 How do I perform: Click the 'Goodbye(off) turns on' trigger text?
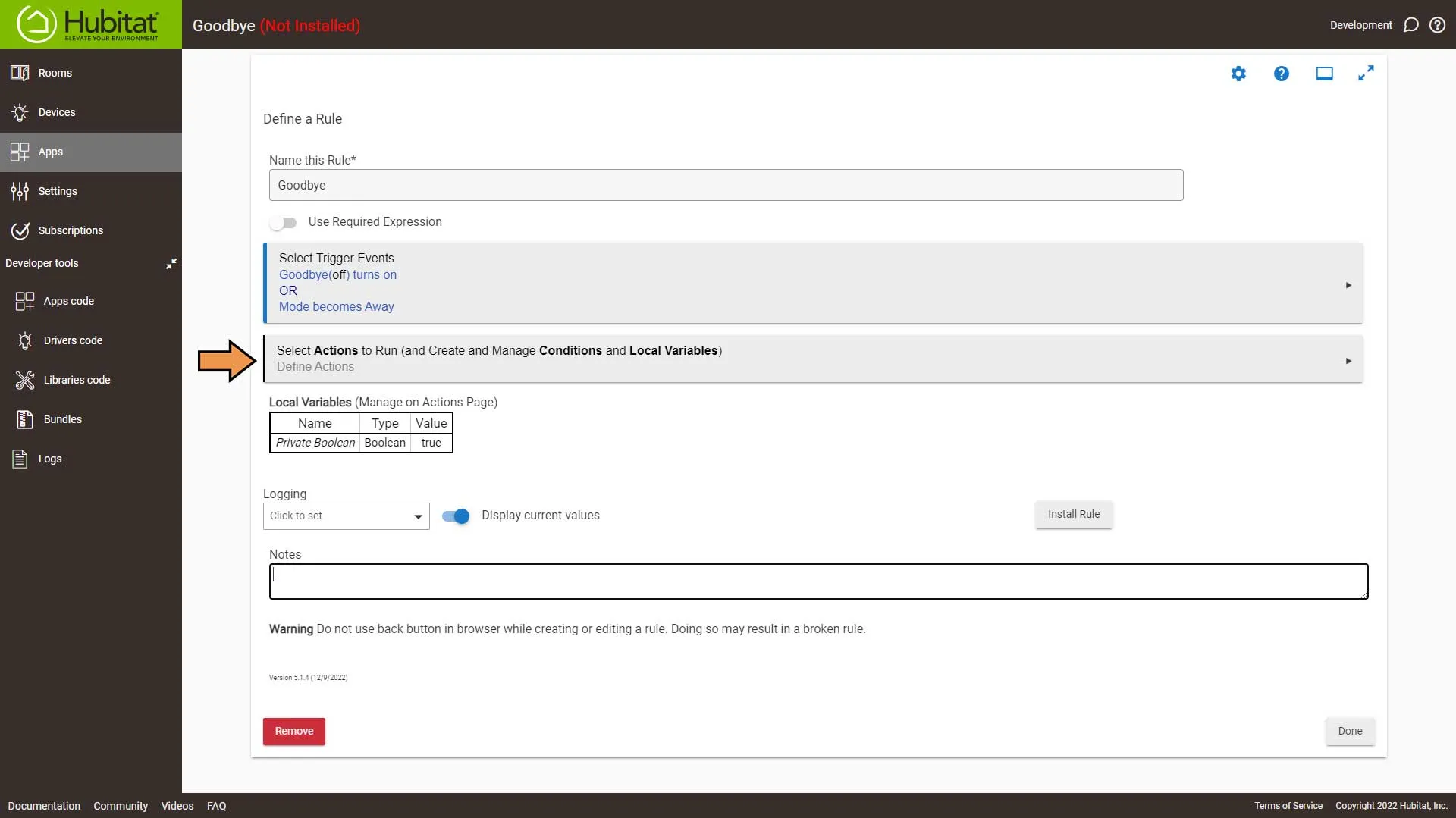(337, 275)
